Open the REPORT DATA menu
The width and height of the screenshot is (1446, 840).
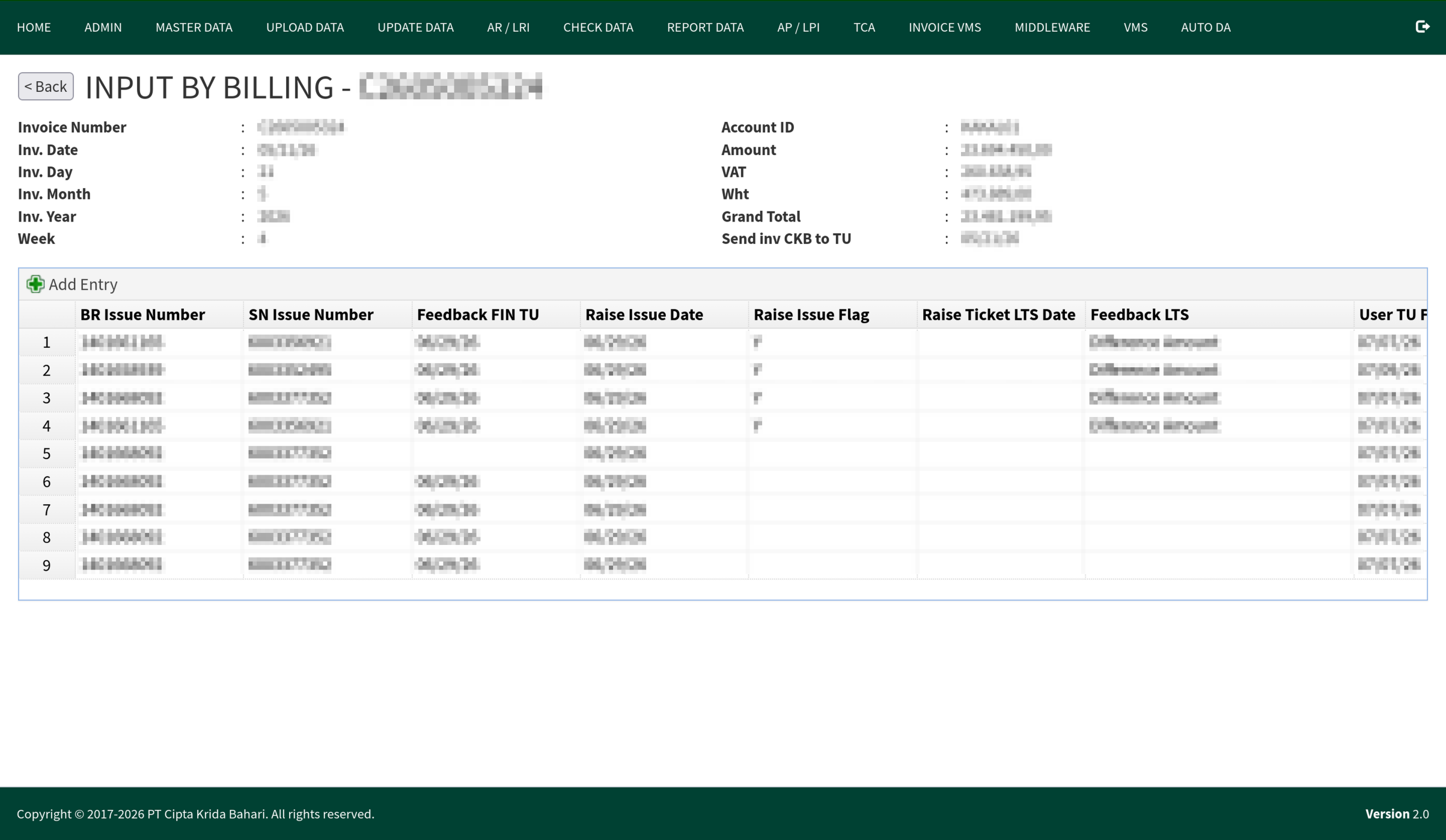coord(705,28)
